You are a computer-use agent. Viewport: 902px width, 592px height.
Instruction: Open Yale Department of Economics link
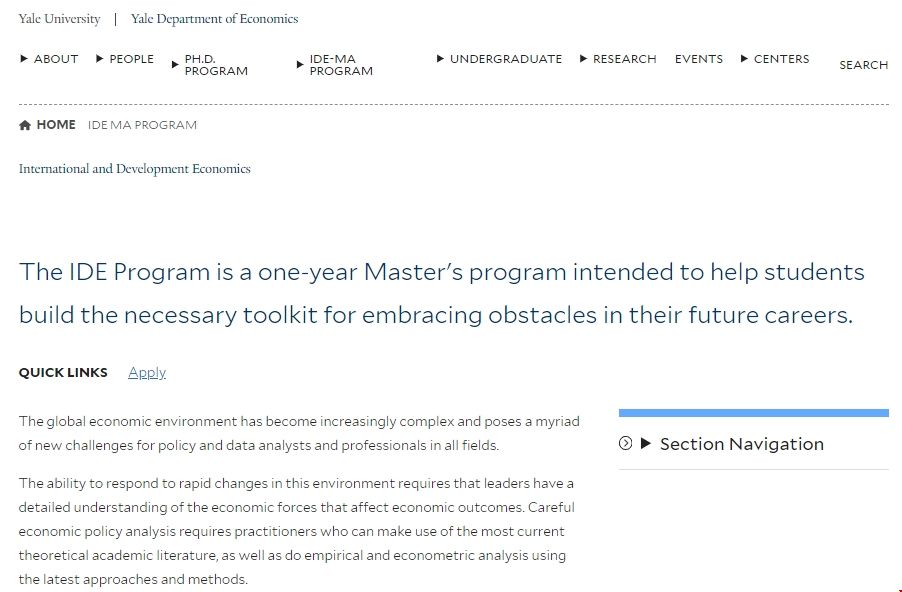click(x=214, y=18)
